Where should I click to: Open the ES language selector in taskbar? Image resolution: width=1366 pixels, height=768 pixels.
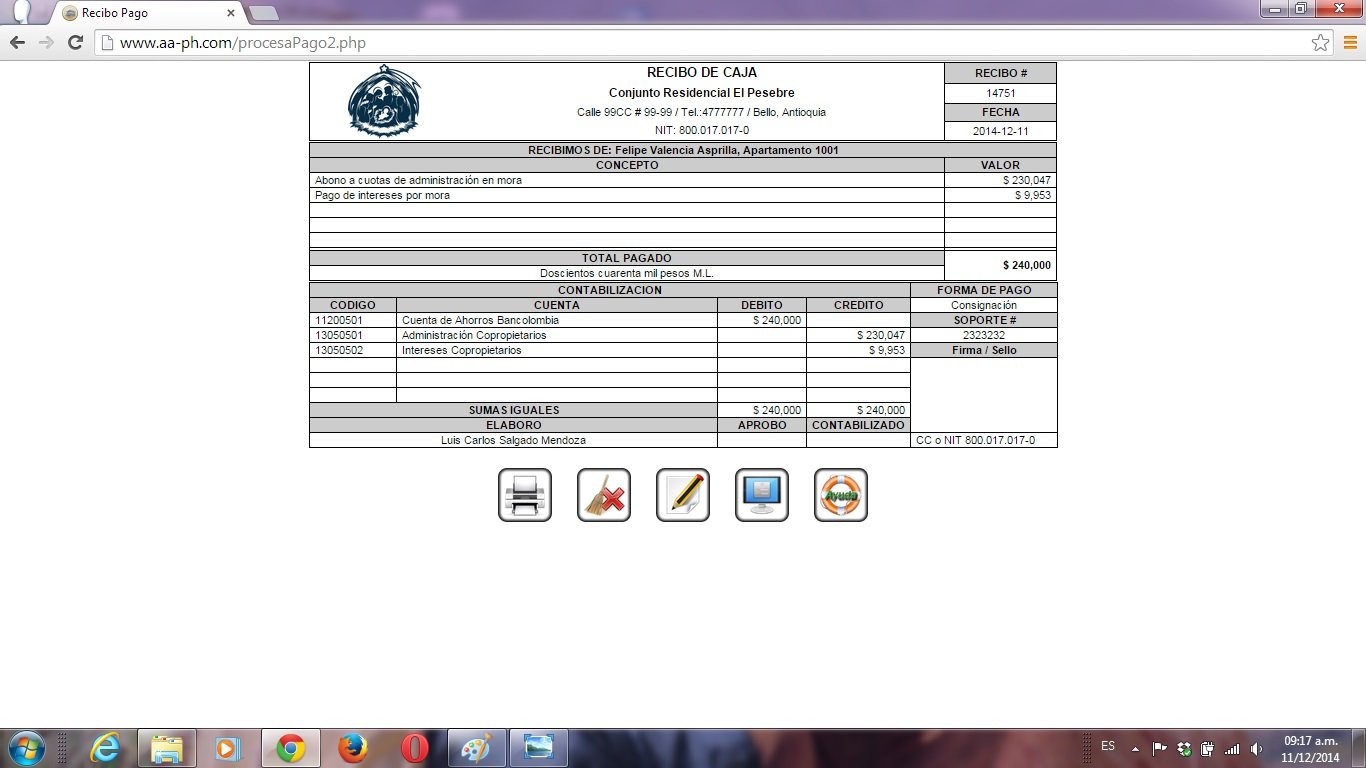pos(1108,746)
